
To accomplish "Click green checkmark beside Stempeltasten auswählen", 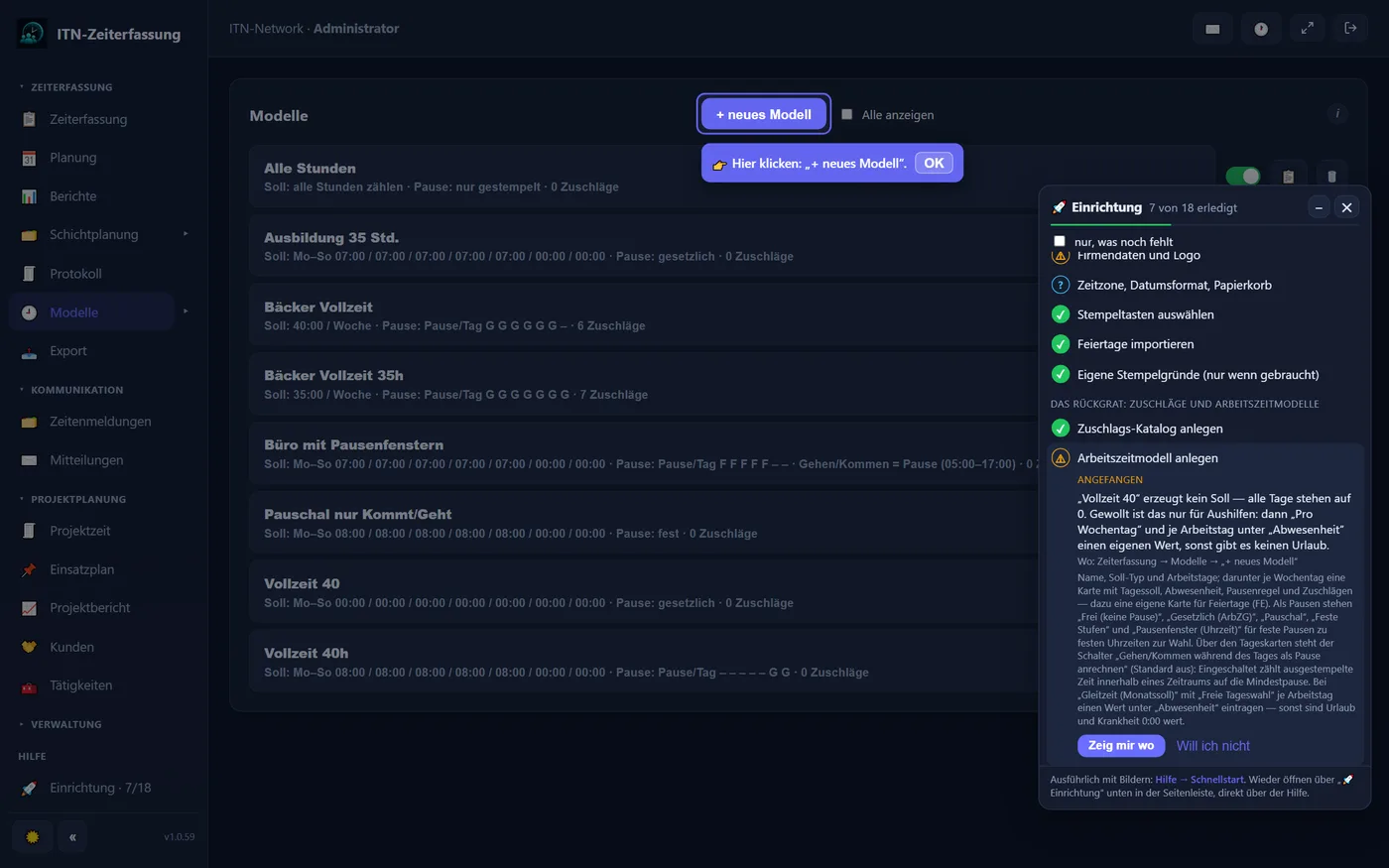I will 1061,314.
